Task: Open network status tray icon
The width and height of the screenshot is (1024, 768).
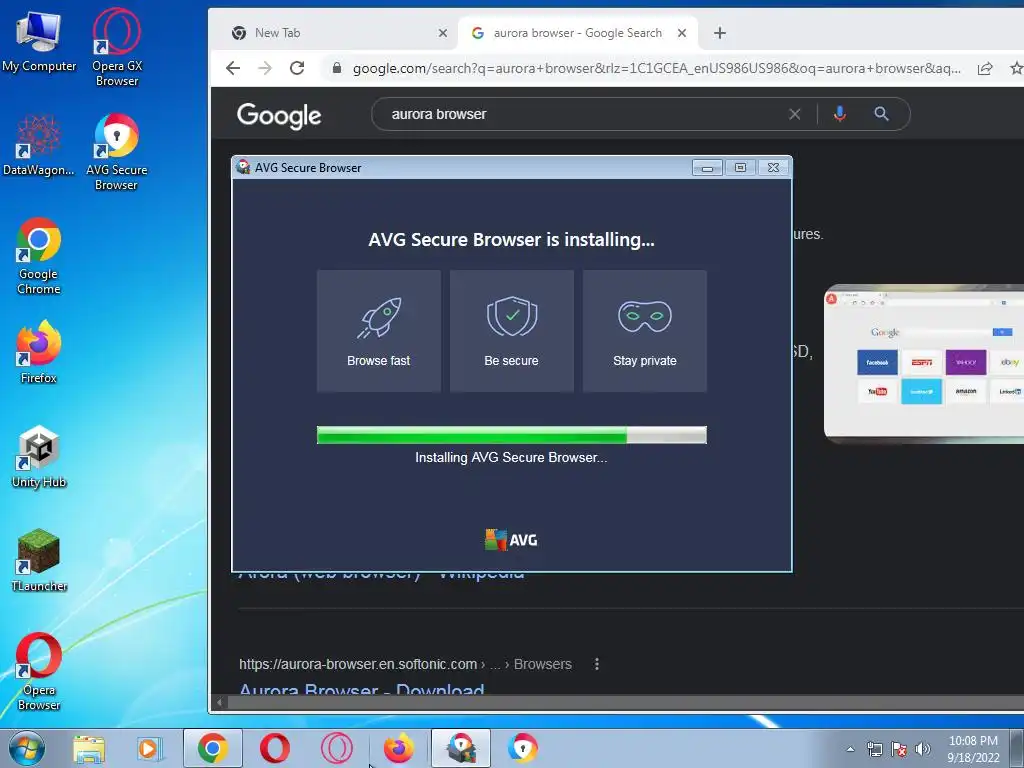Action: pos(874,749)
